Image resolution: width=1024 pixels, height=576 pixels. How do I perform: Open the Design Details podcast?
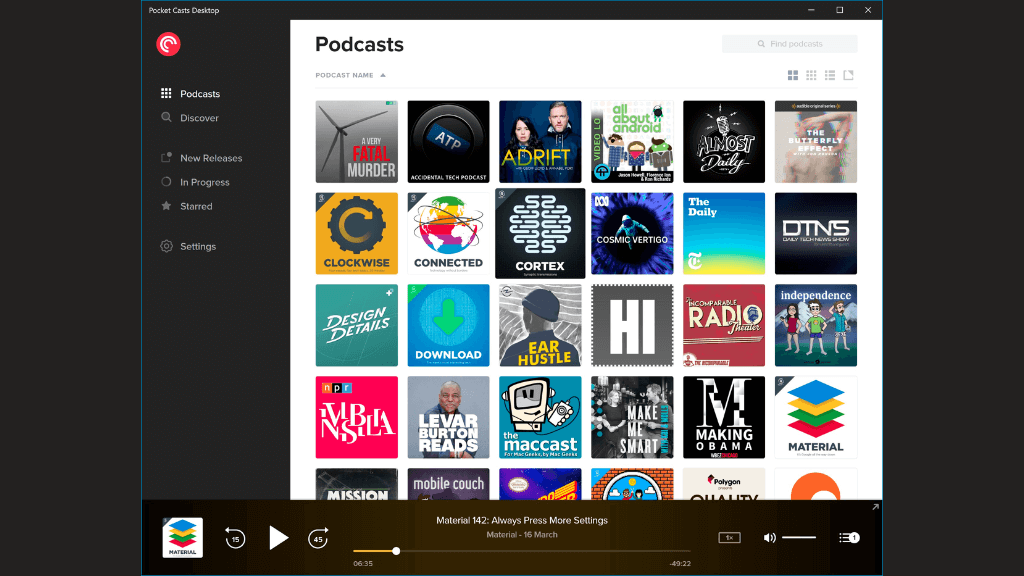tap(357, 325)
